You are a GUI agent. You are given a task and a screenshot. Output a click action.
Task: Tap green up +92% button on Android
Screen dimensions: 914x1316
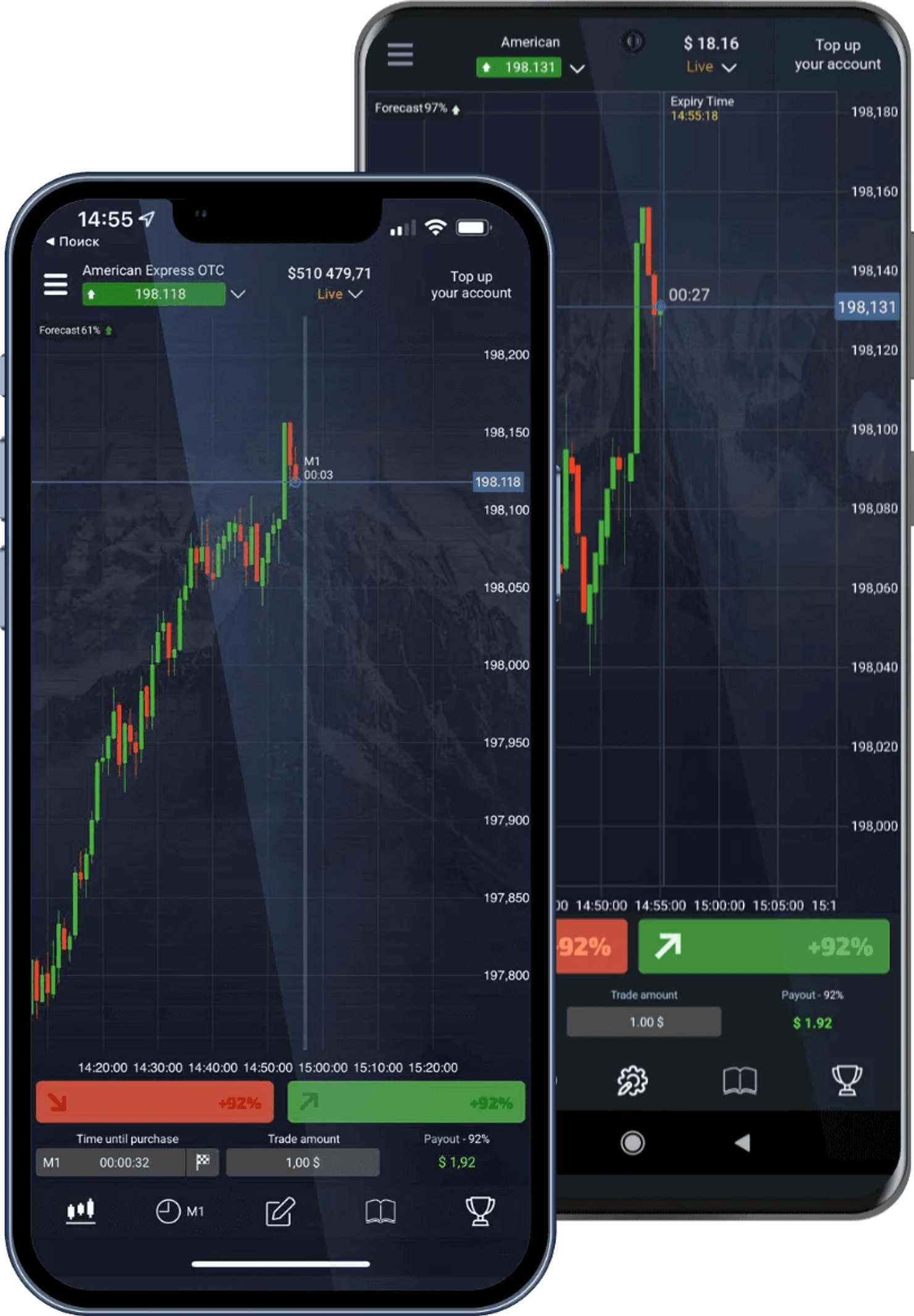764,946
